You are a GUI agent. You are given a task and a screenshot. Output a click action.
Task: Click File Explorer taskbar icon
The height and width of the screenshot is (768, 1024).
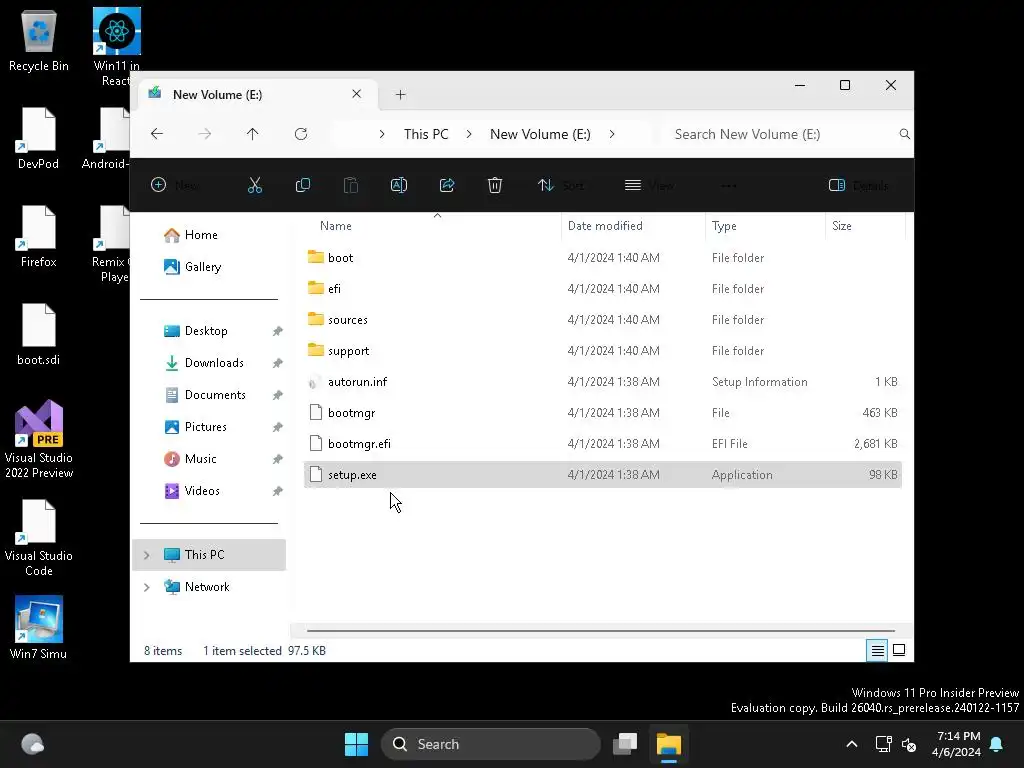(669, 744)
